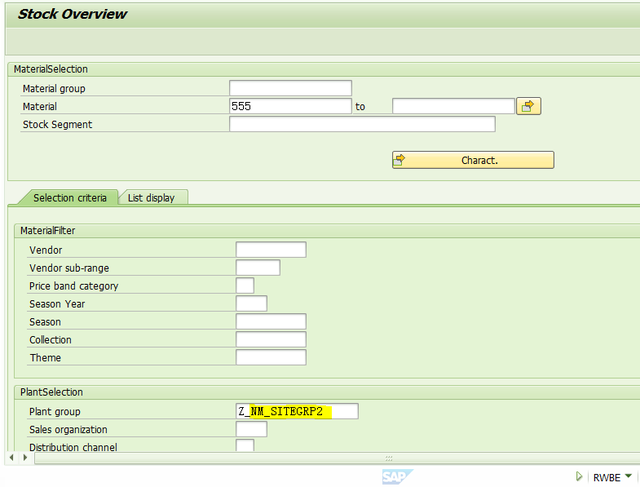
Task: Click the Price band category label
Action: [x=73, y=286]
